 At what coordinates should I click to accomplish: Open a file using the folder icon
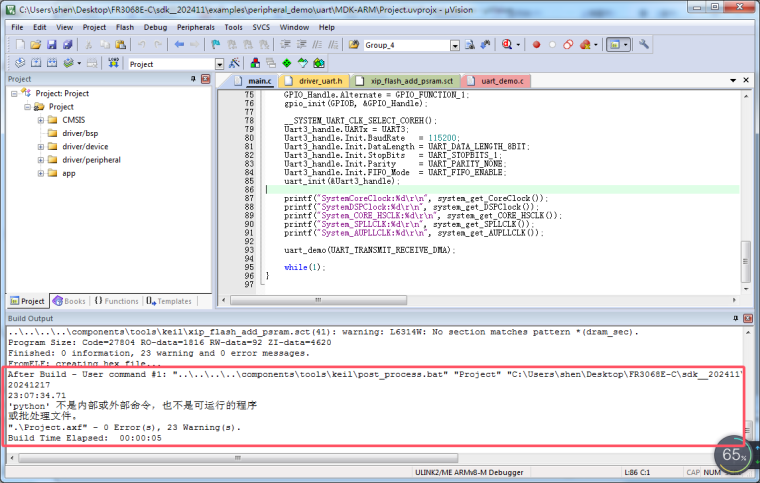36,45
